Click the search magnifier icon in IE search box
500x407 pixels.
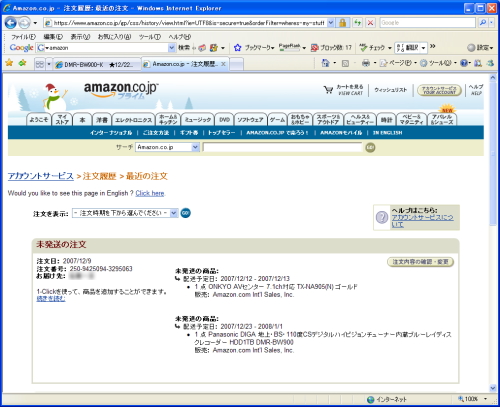coord(482,23)
